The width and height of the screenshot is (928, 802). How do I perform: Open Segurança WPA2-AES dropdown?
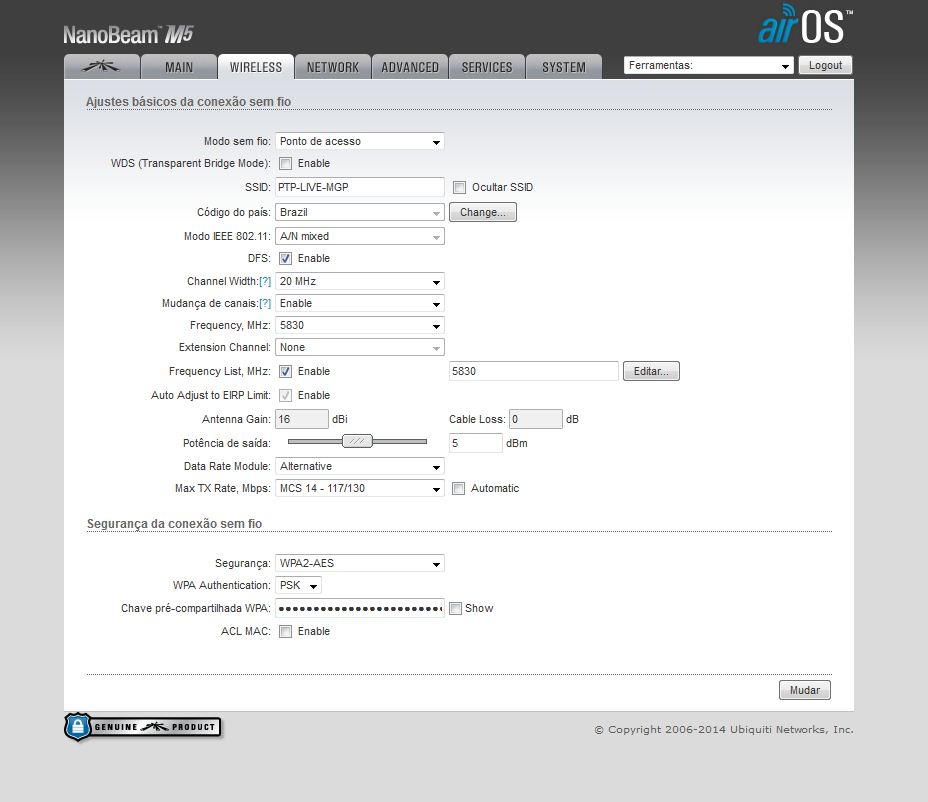pyautogui.click(x=360, y=563)
